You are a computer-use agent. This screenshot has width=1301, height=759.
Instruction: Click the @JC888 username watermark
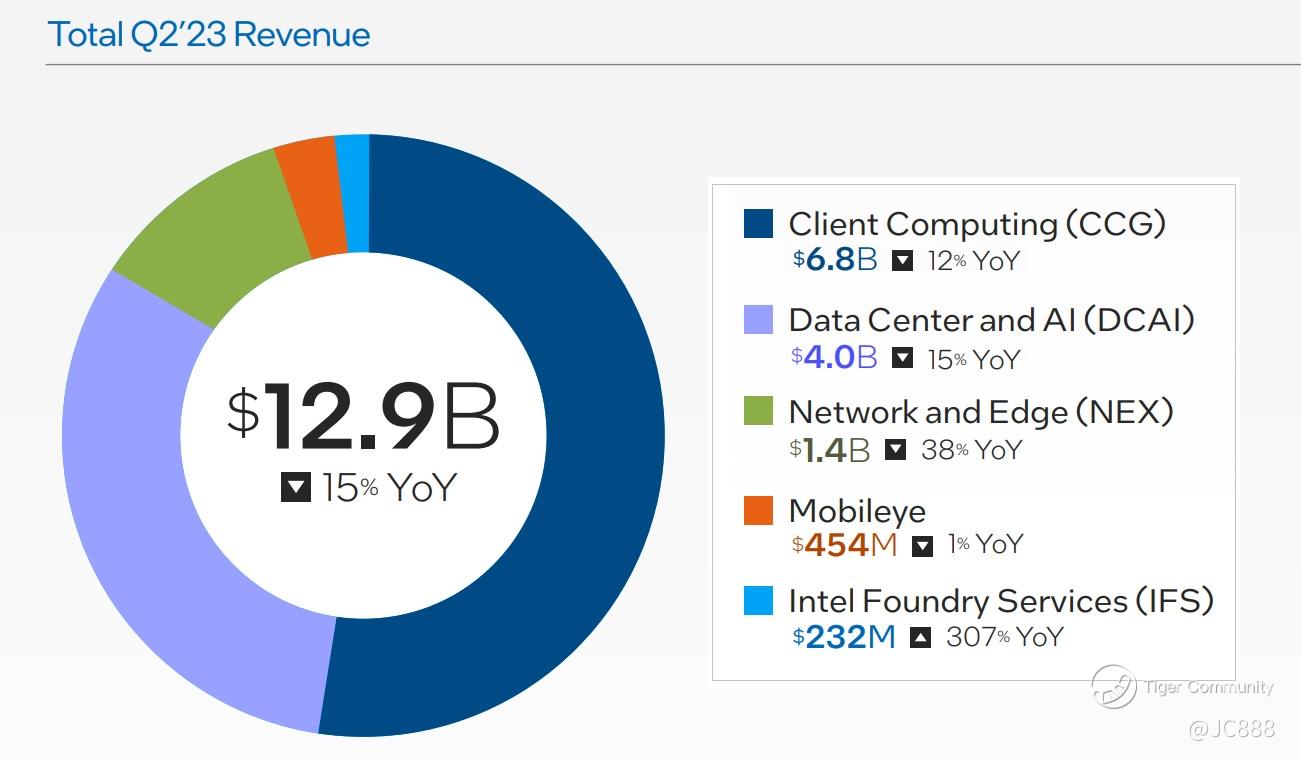[x=1231, y=729]
